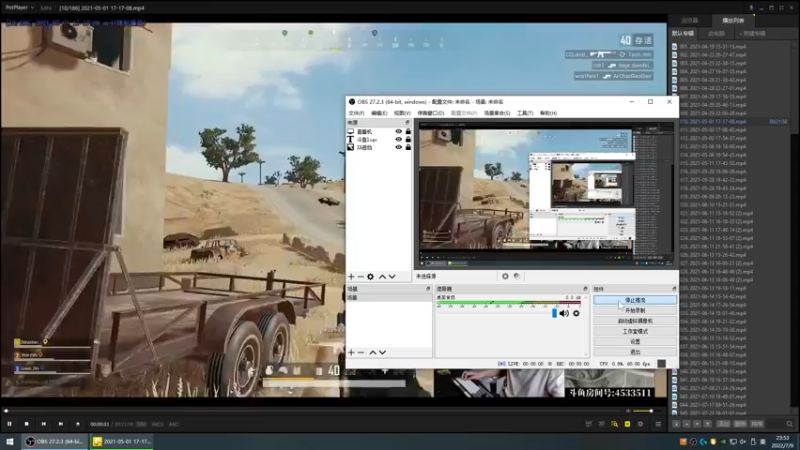Open desktop audio gear settings in OBS mixer
The height and width of the screenshot is (450, 800).
tap(576, 313)
